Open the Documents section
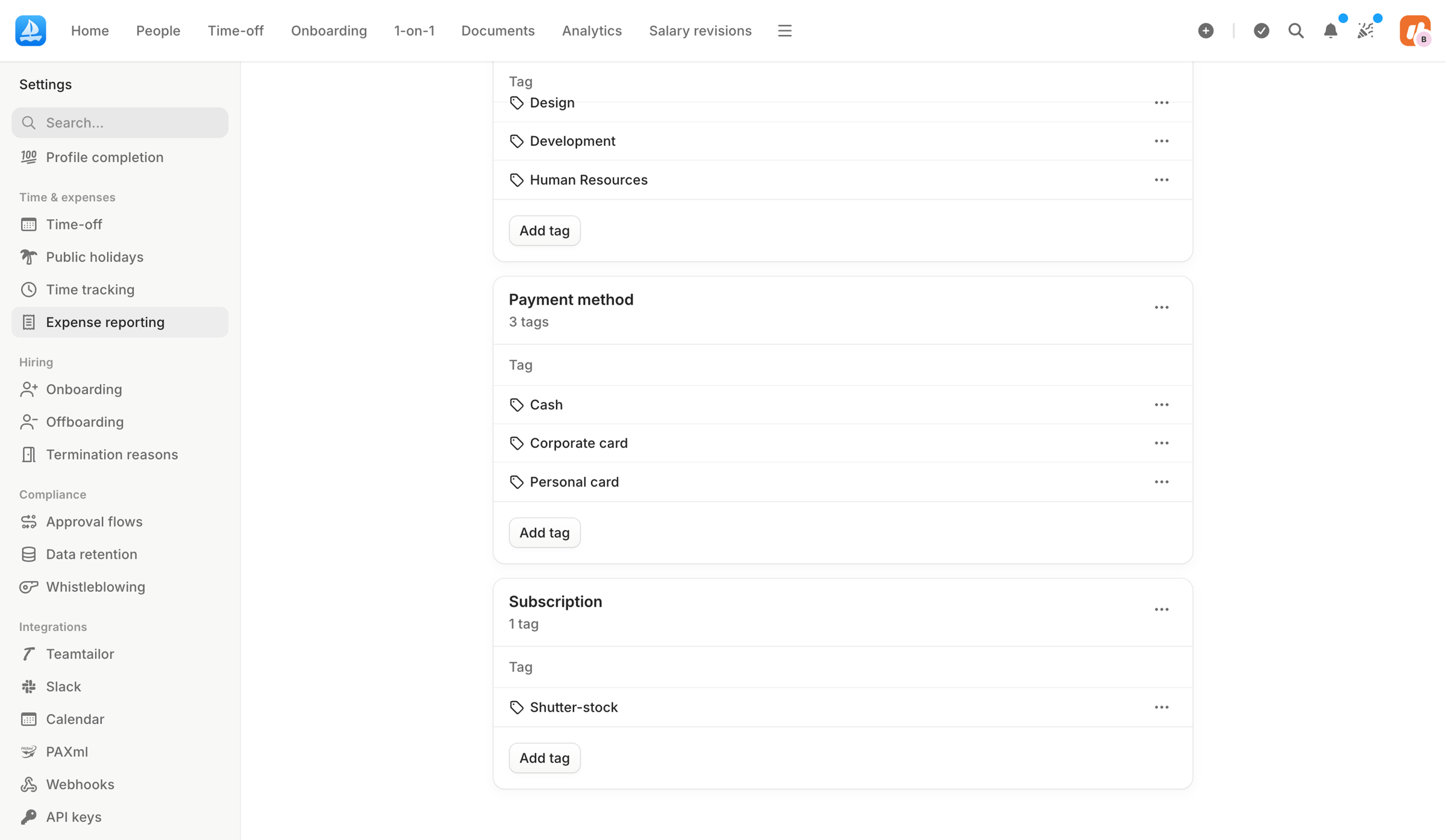This screenshot has height=840, width=1446. (x=498, y=31)
